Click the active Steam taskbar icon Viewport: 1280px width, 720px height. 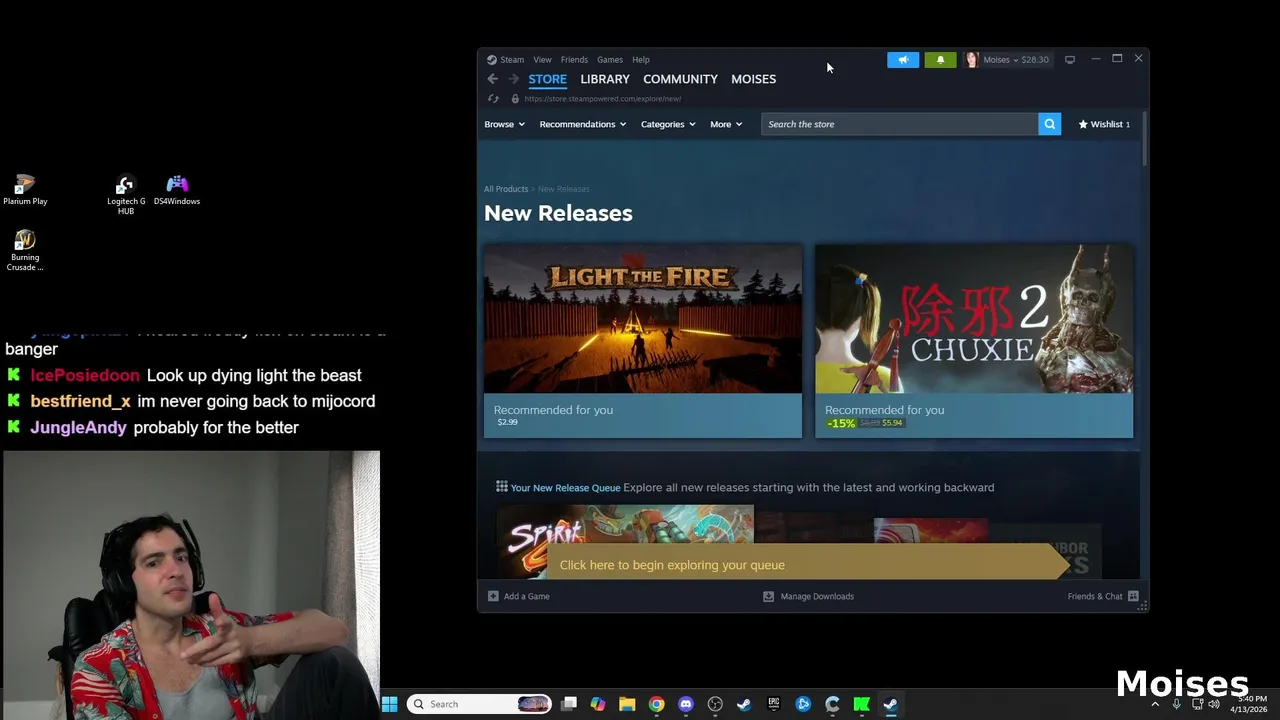coord(890,704)
